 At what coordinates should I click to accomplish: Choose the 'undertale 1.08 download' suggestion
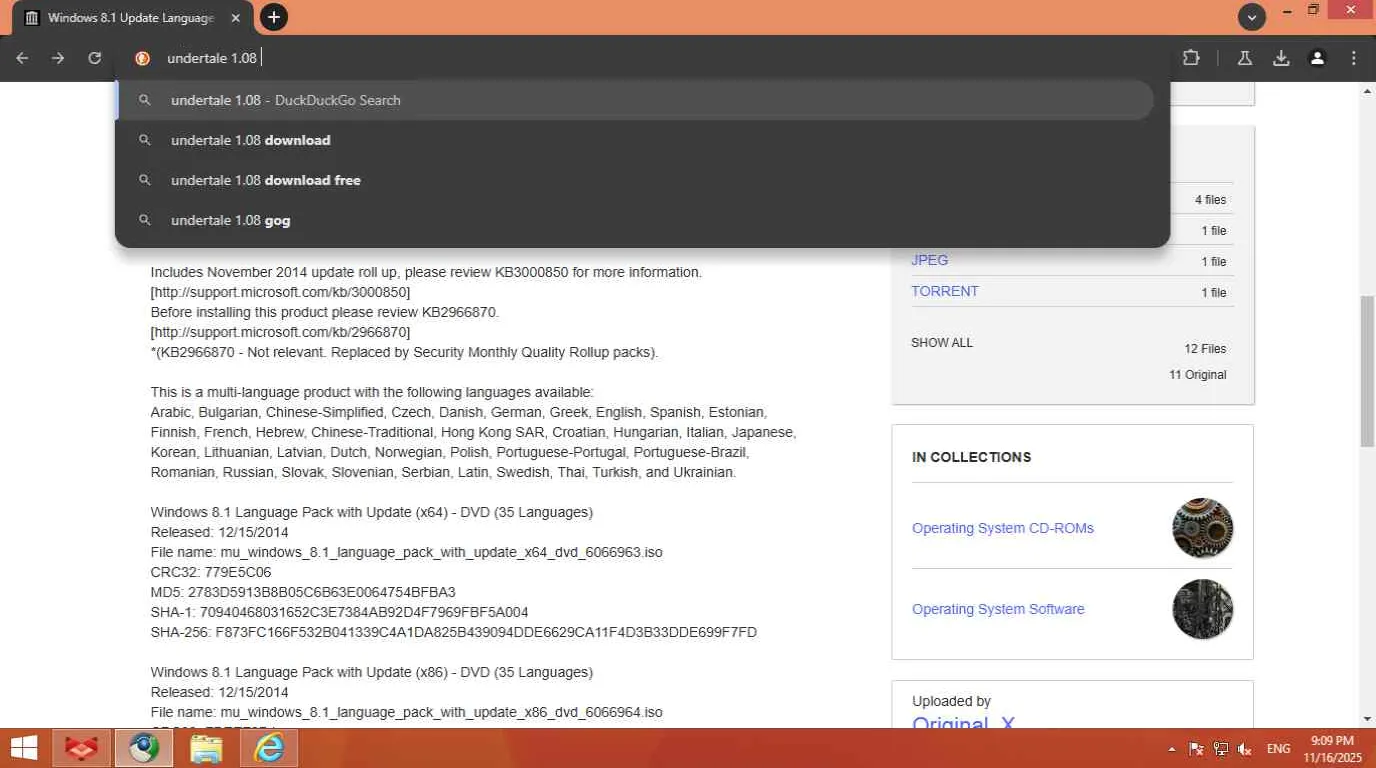point(635,140)
